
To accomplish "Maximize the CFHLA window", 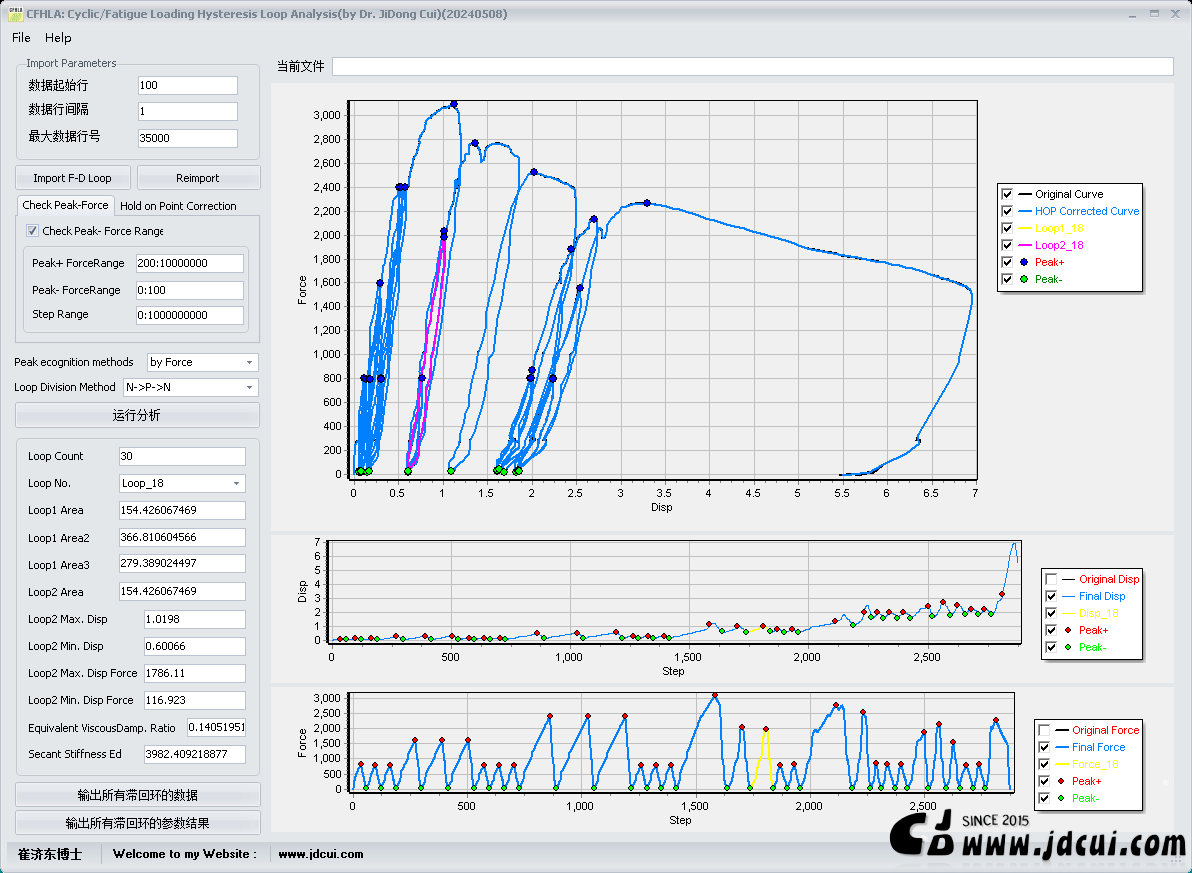I will 1154,14.
